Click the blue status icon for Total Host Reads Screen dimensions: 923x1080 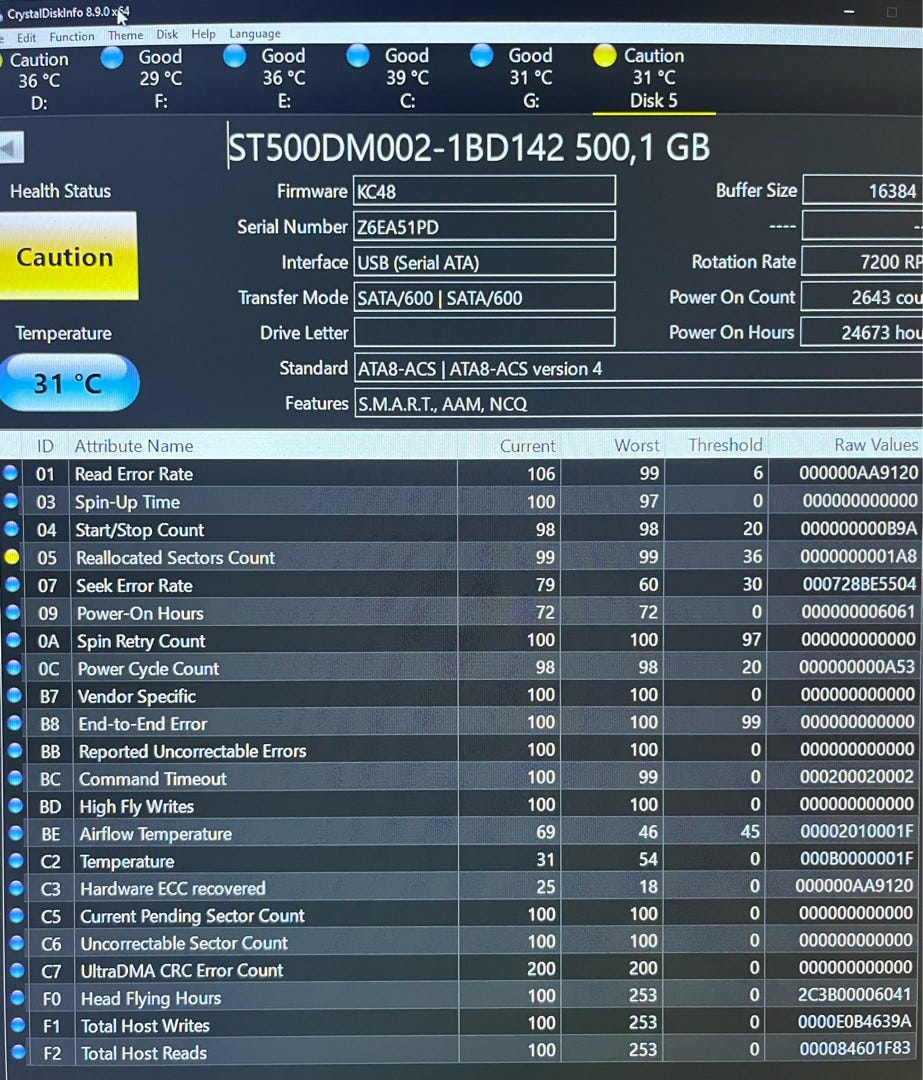18,1052
